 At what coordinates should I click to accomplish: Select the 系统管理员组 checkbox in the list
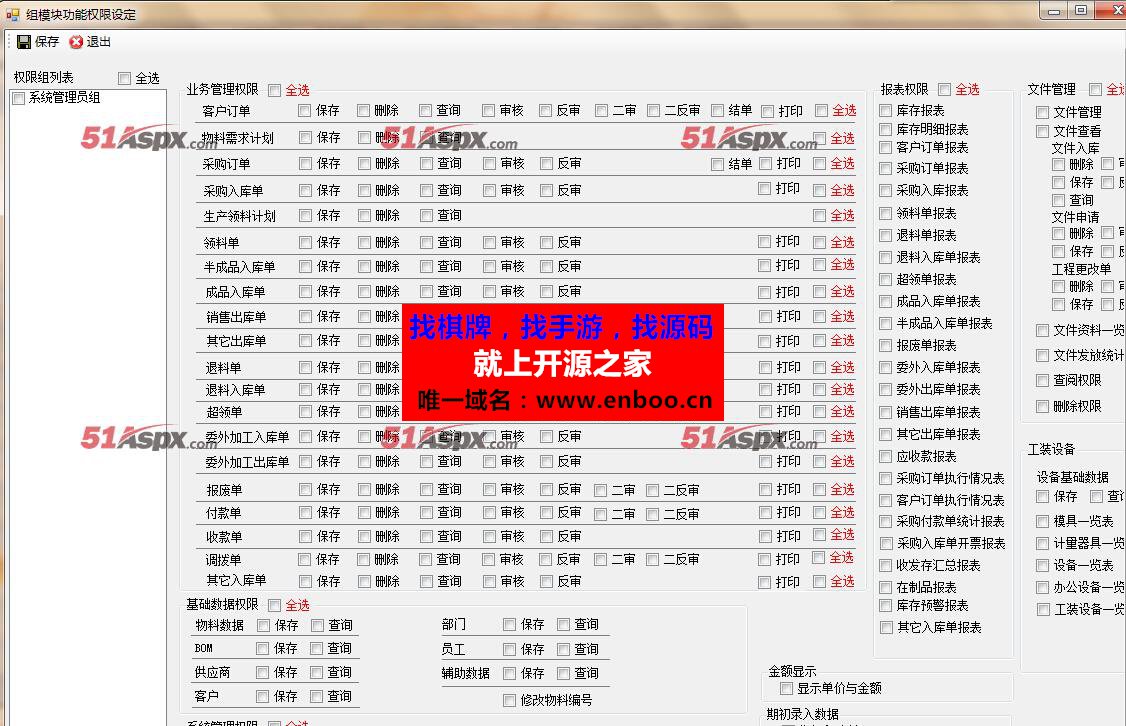(x=19, y=98)
